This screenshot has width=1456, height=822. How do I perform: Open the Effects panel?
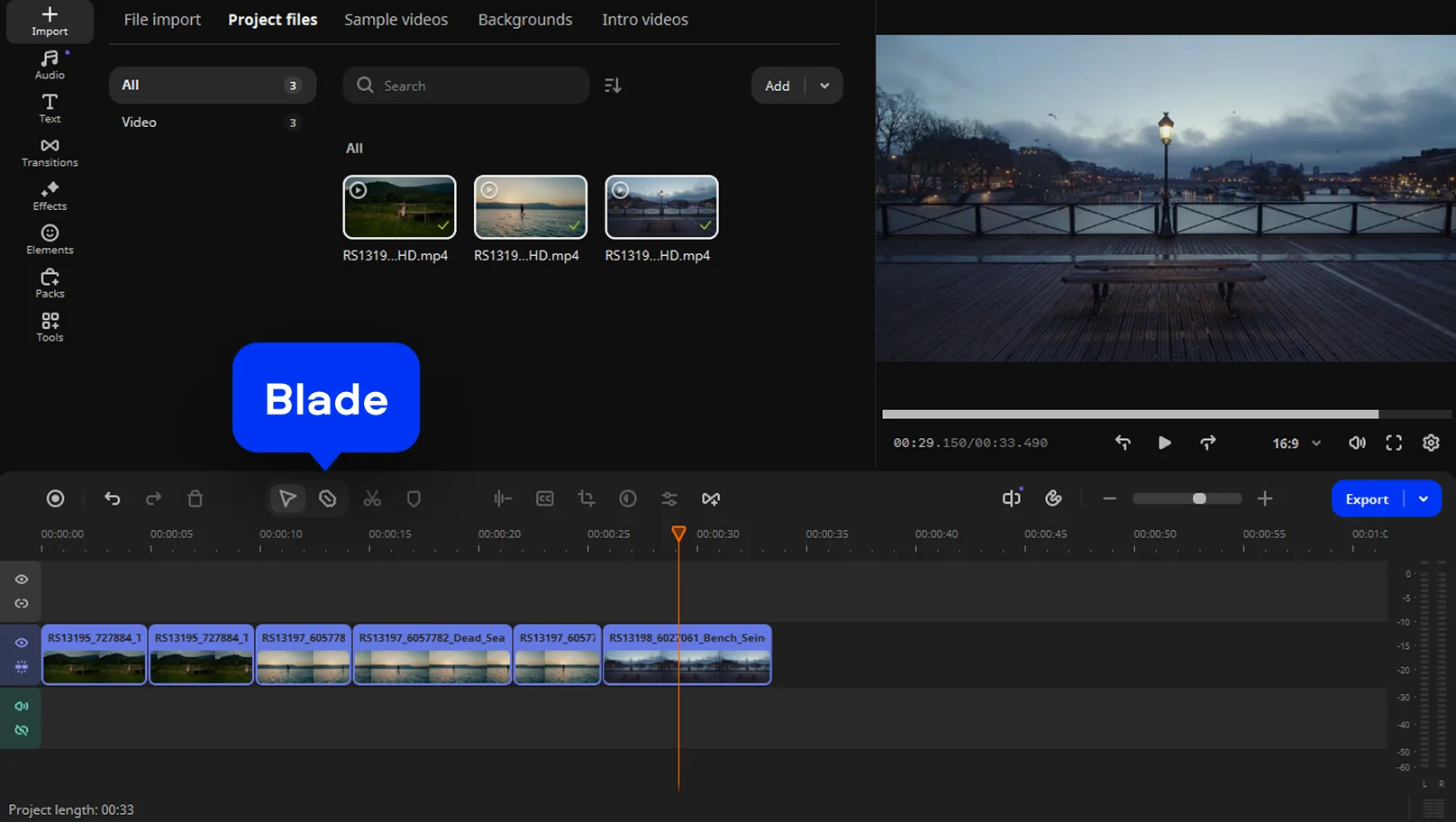(50, 196)
